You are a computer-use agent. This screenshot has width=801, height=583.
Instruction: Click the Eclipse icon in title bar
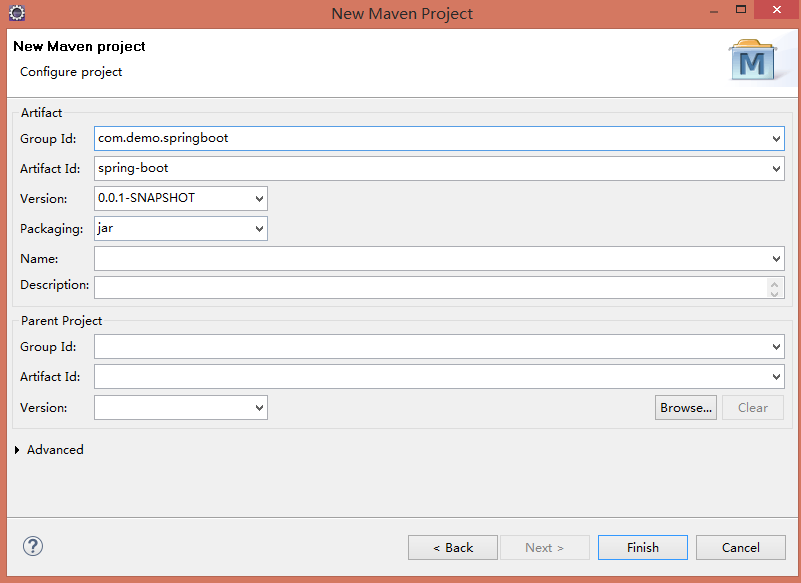pyautogui.click(x=17, y=13)
